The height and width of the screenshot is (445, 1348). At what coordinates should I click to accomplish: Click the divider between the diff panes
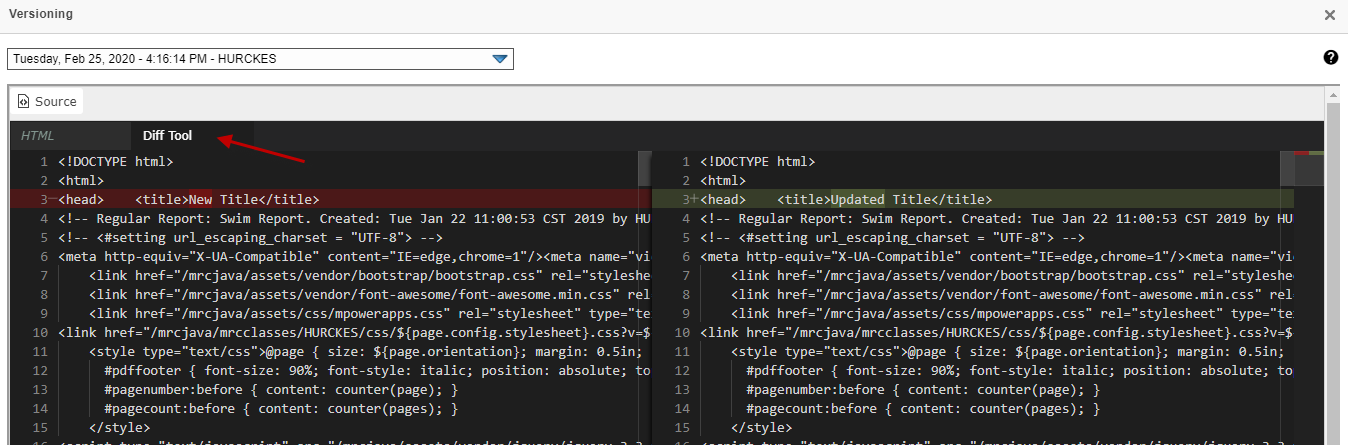[x=645, y=300]
